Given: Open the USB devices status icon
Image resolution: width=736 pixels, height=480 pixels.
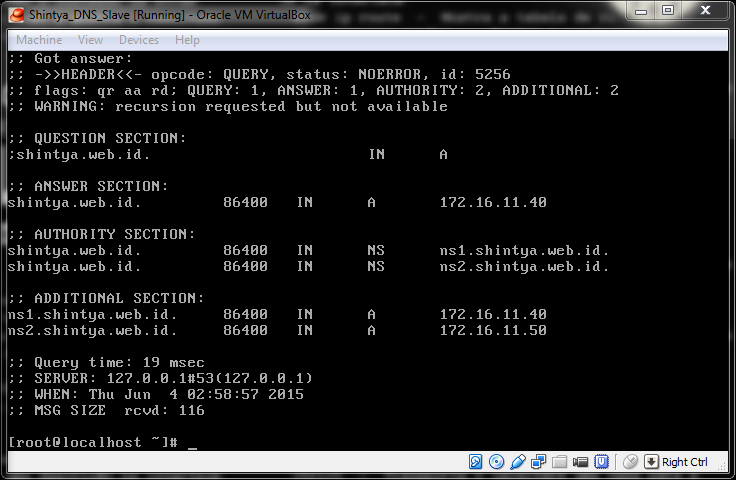Looking at the screenshot, I should (x=517, y=462).
